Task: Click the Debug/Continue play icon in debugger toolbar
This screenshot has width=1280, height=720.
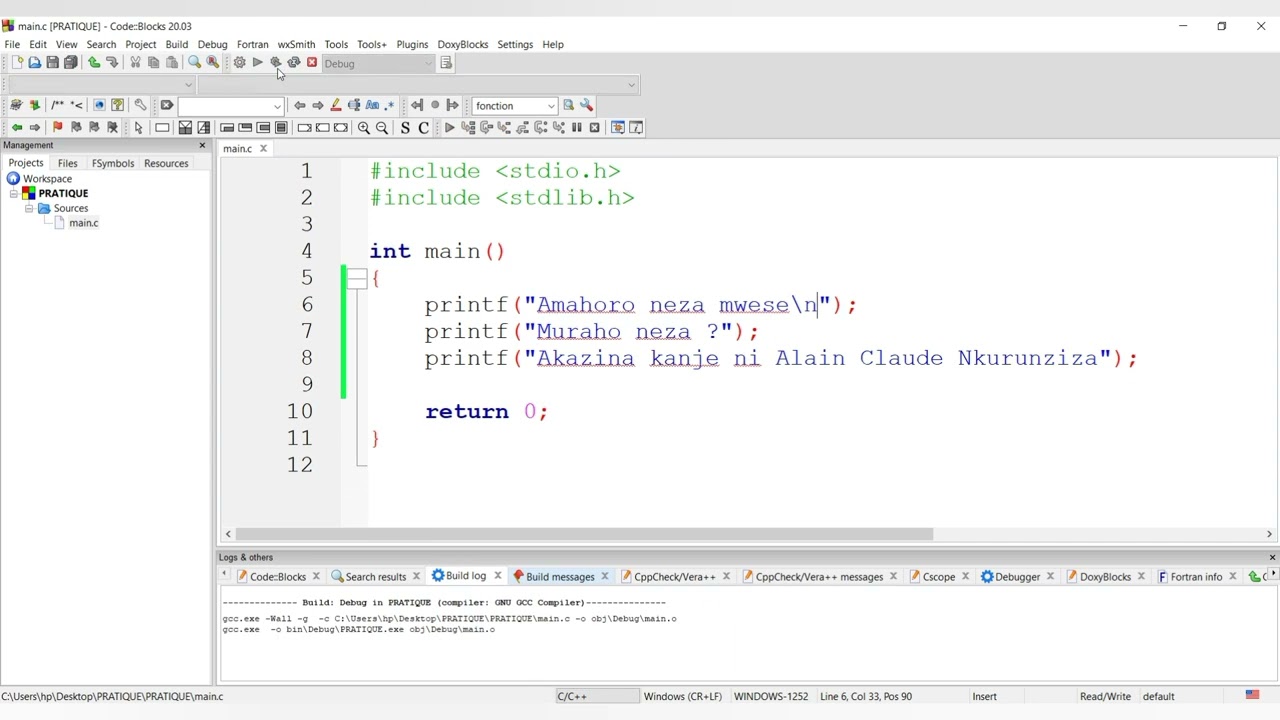Action: (449, 127)
